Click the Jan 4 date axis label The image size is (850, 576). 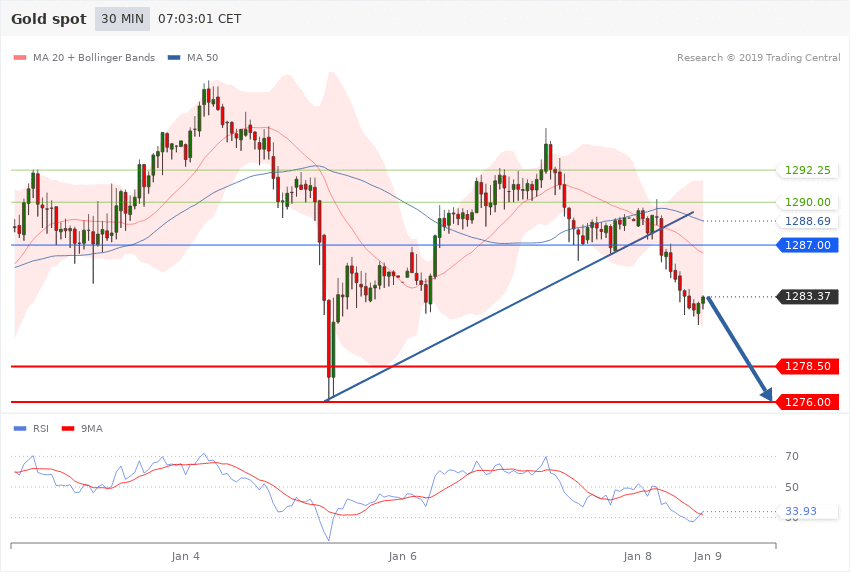click(x=185, y=556)
